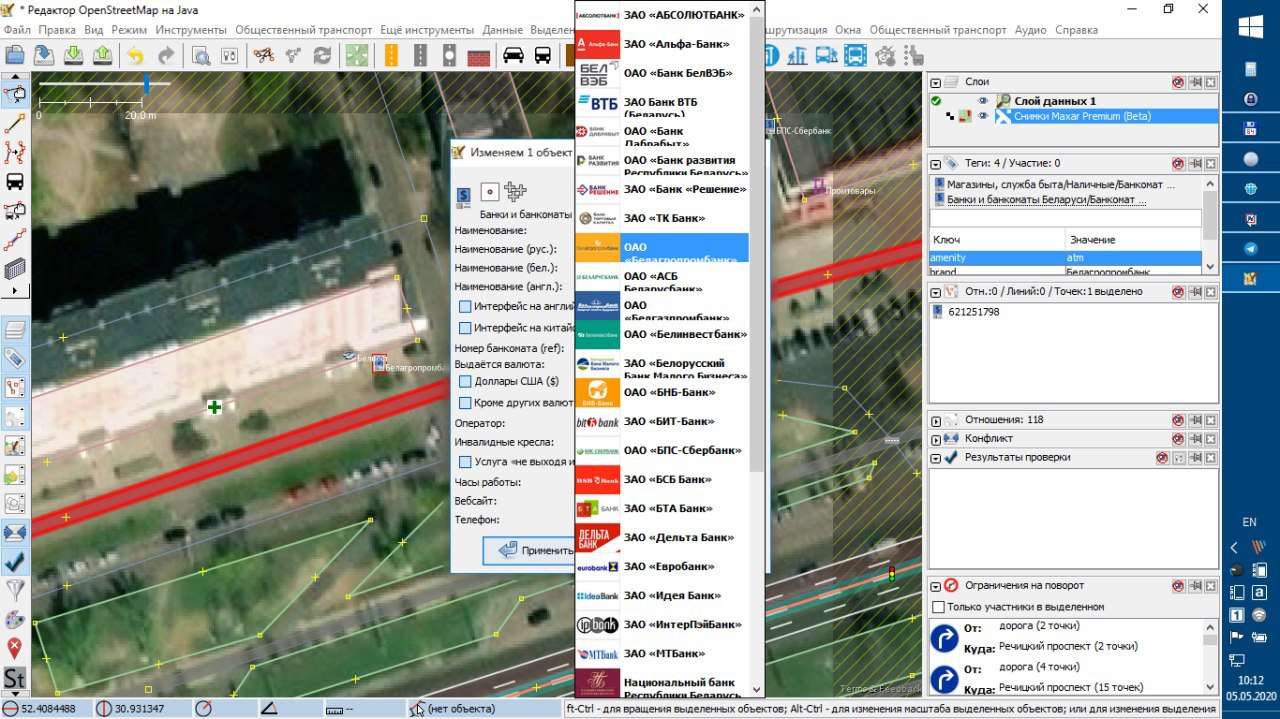
Task: Toggle visibility of Слой данных 1 layer
Action: [x=983, y=101]
